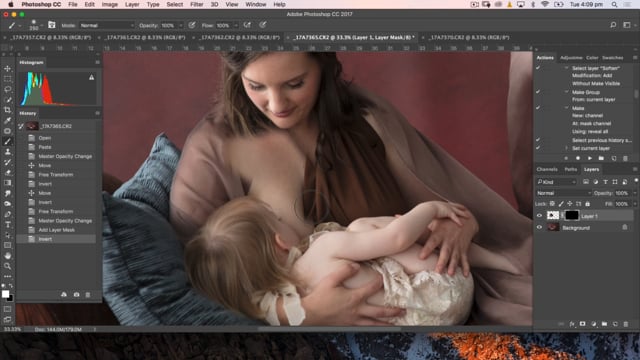Switch to the Swatches tab
This screenshot has width=640, height=360.
click(612, 58)
